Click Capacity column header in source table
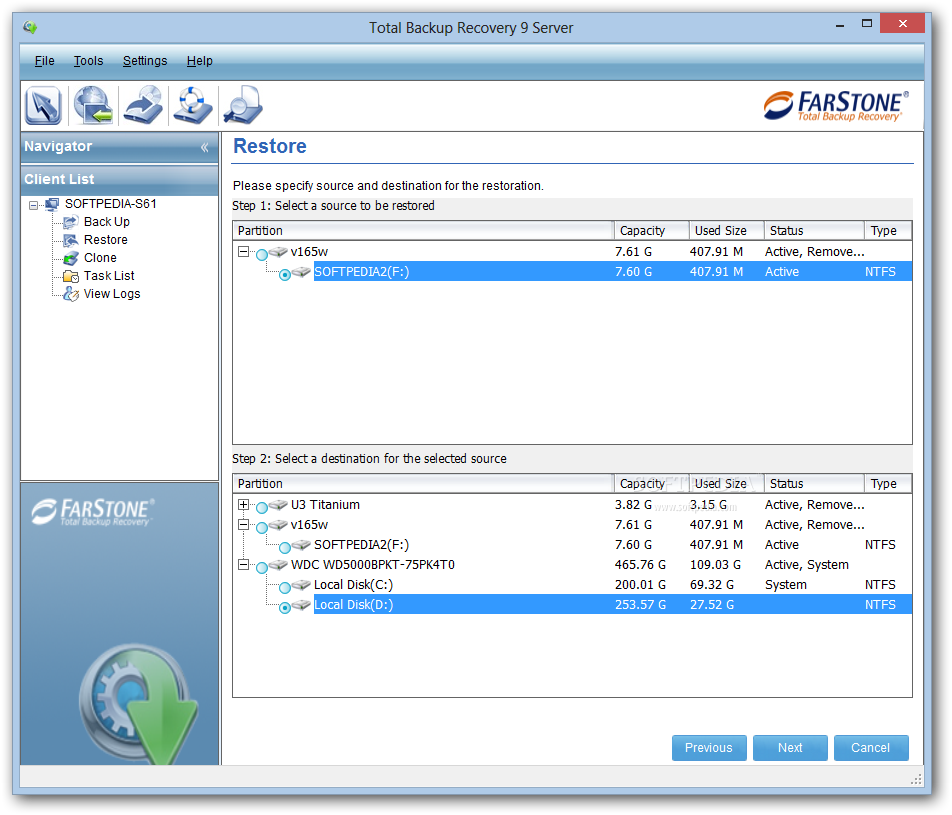The width and height of the screenshot is (952, 815). [x=652, y=231]
